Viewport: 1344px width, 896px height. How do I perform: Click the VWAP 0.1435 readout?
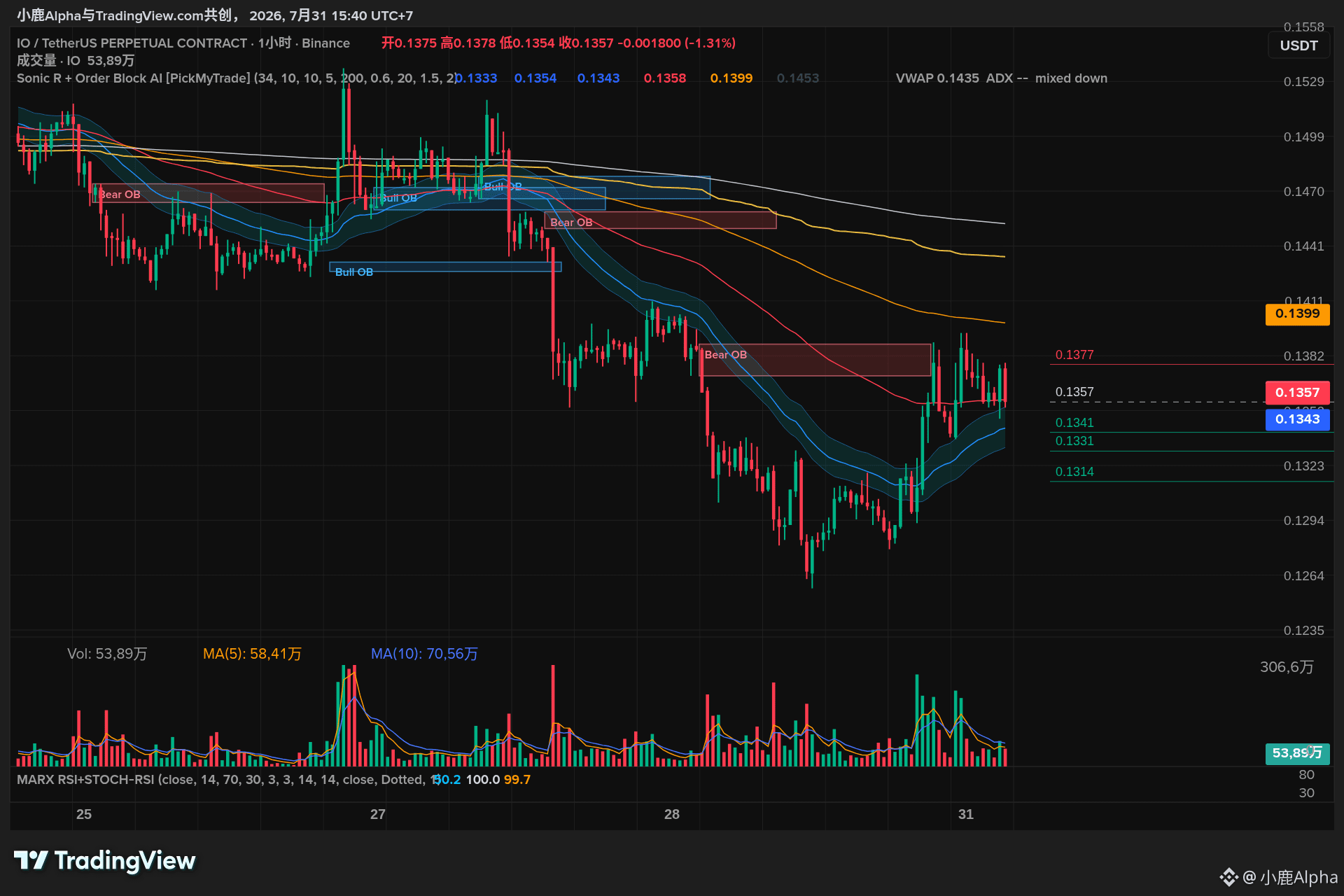pyautogui.click(x=937, y=78)
